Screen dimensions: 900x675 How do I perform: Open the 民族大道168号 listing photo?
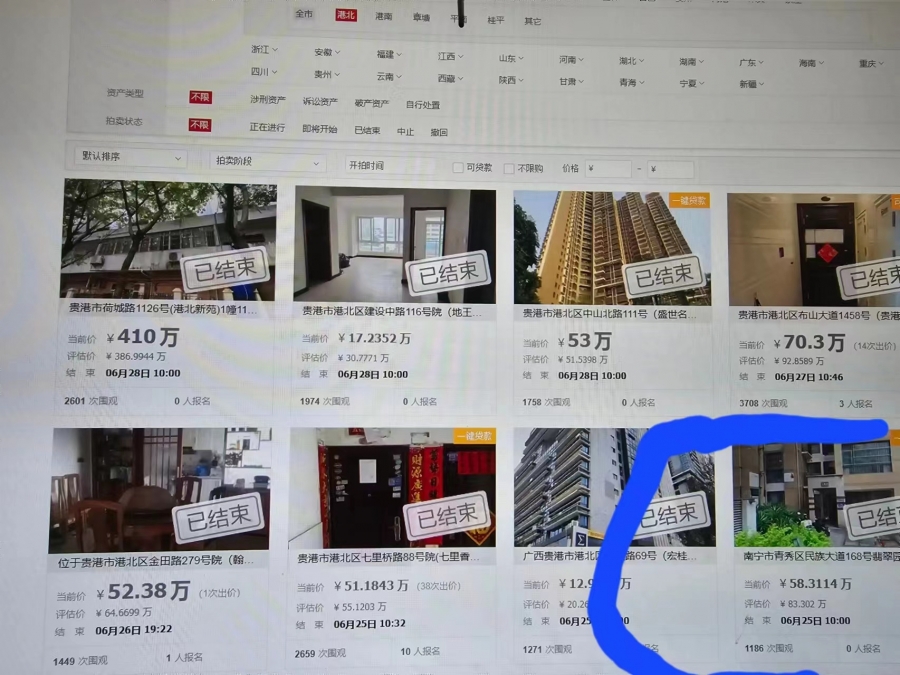[x=817, y=495]
